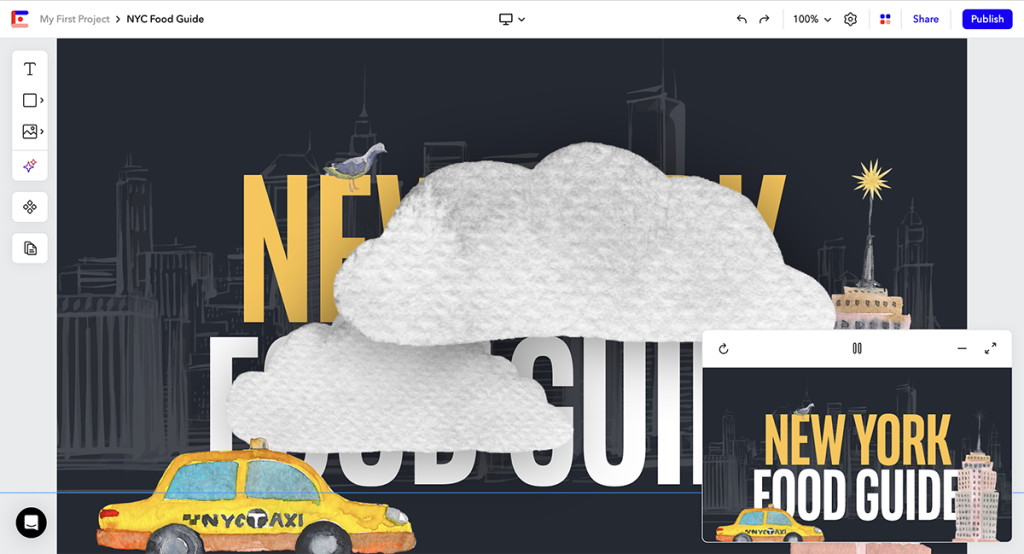The image size is (1024, 554).
Task: Open the Components panel icon
Action: [x=30, y=207]
